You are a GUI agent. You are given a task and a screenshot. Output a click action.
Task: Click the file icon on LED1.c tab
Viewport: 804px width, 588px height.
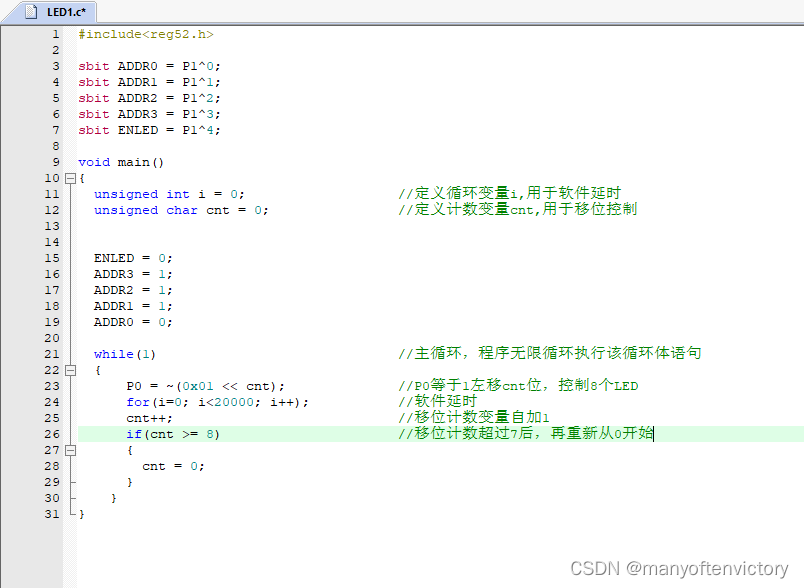pos(31,11)
